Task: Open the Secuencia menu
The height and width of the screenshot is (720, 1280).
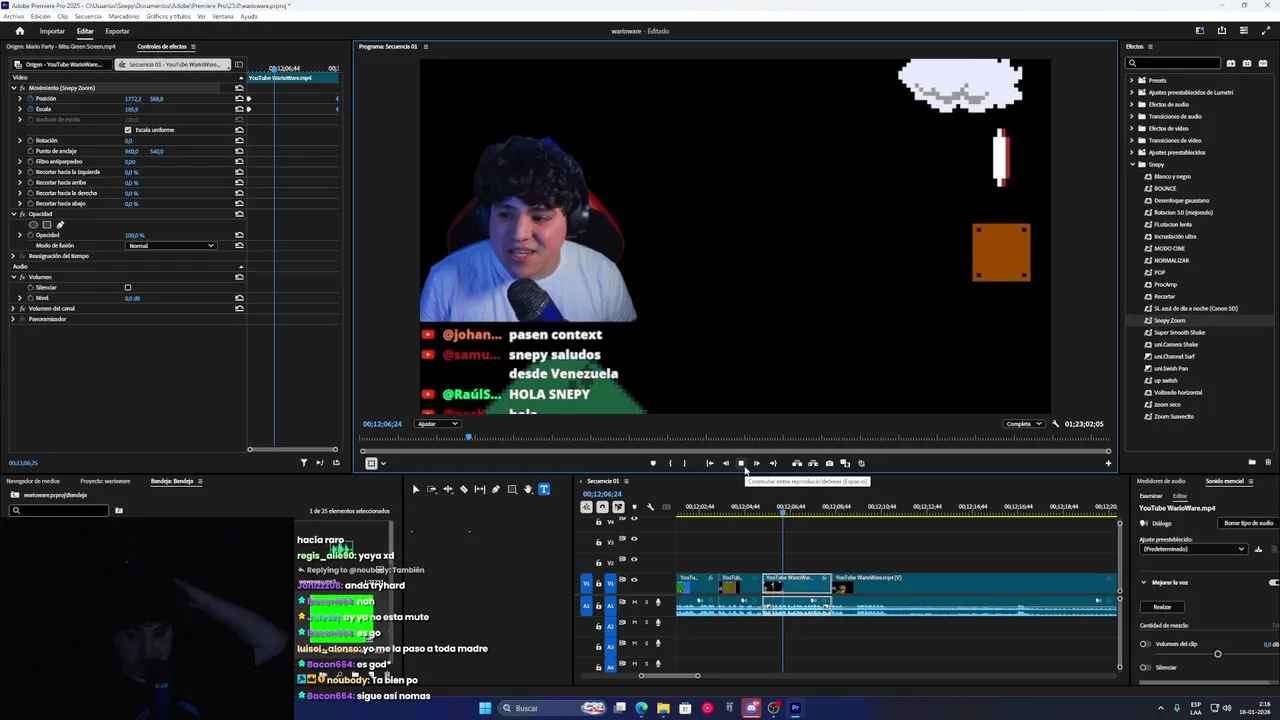Action: point(88,17)
